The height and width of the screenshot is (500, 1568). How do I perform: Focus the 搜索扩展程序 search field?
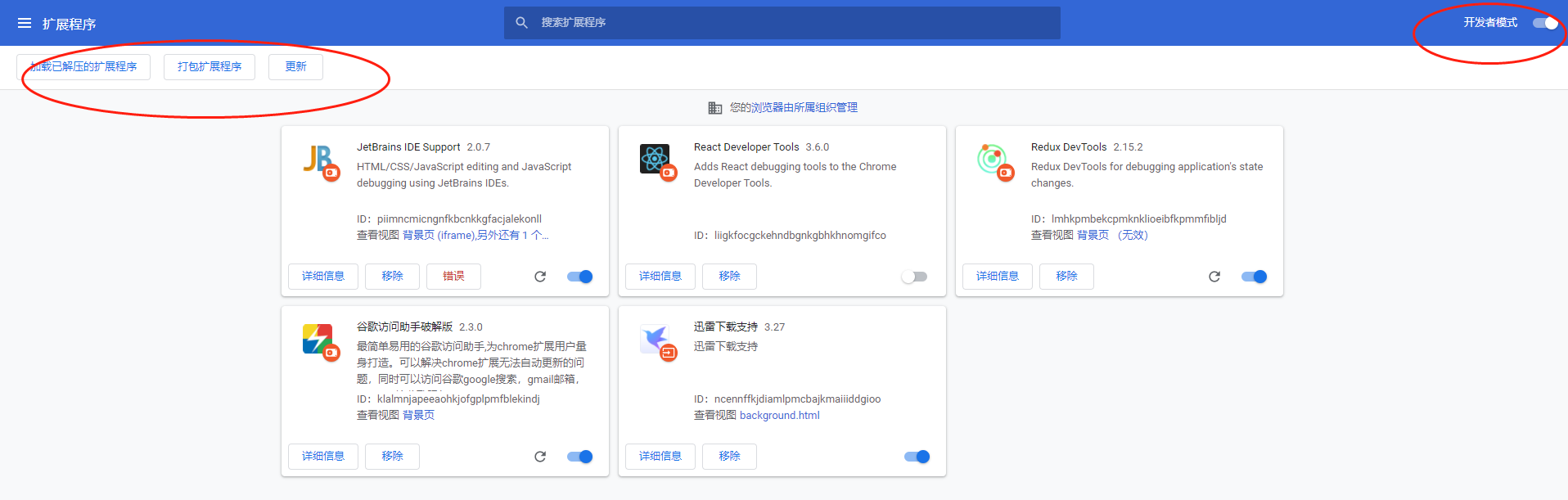[x=782, y=23]
